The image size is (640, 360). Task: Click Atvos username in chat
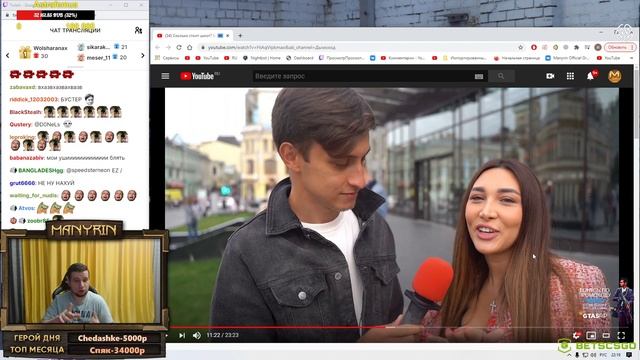point(27,208)
